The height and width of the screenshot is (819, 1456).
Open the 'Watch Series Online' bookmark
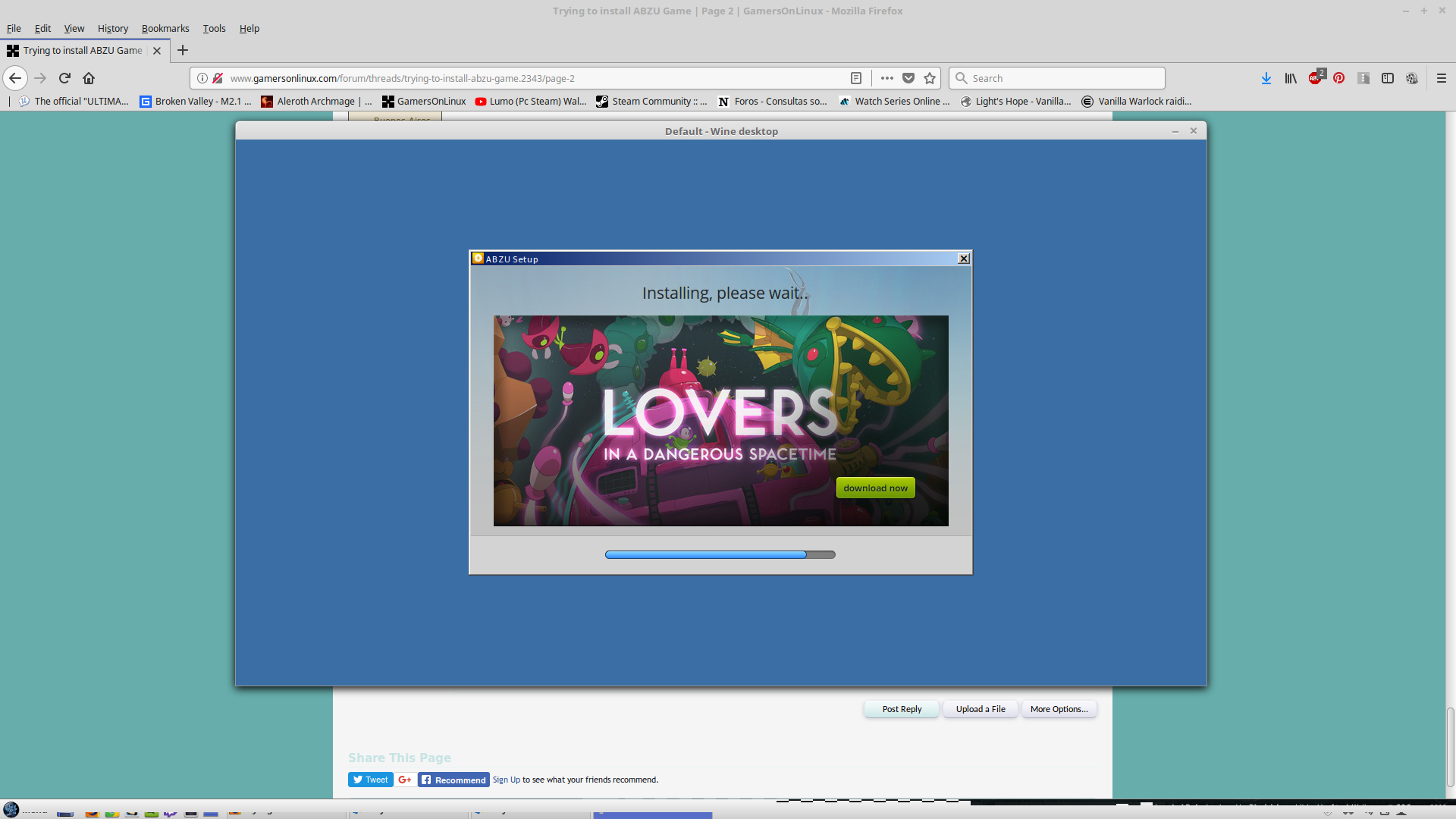click(x=894, y=101)
